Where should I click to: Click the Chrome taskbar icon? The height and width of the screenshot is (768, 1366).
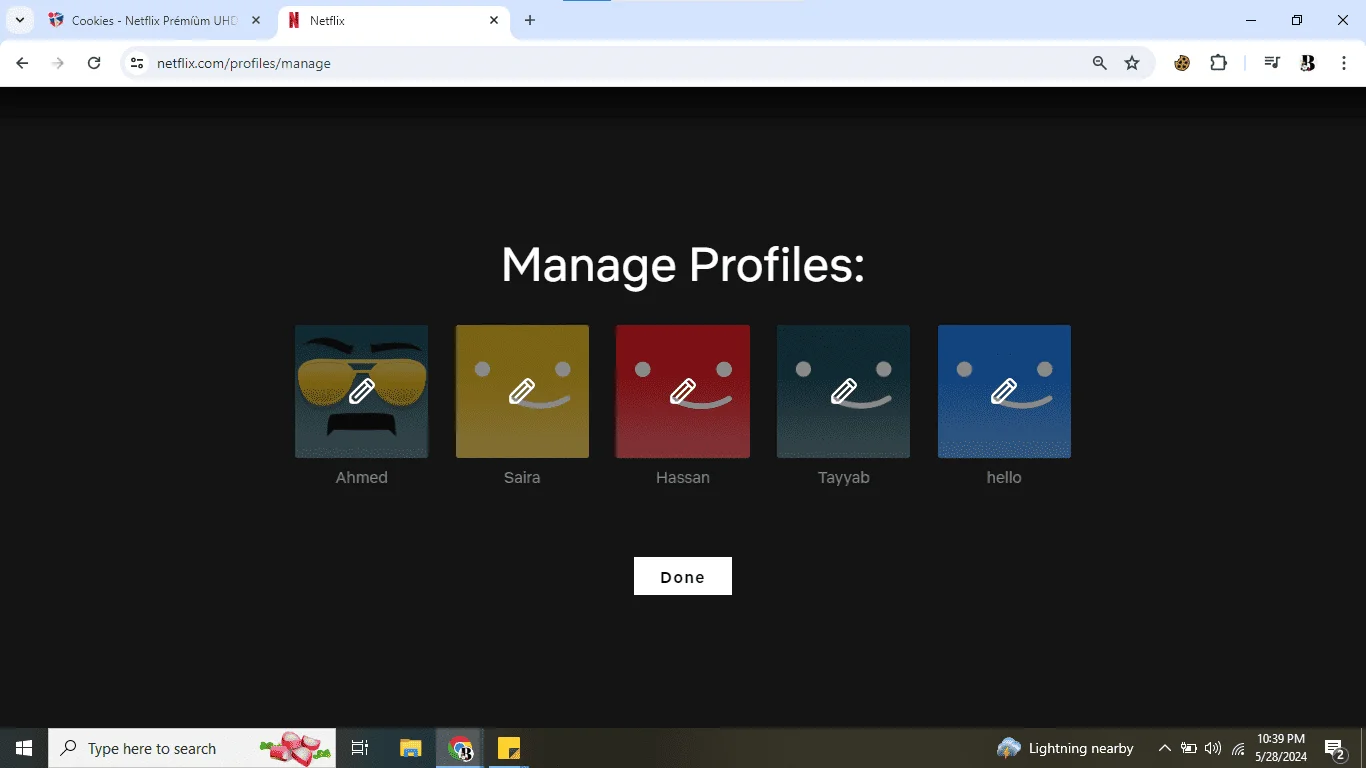coord(460,748)
